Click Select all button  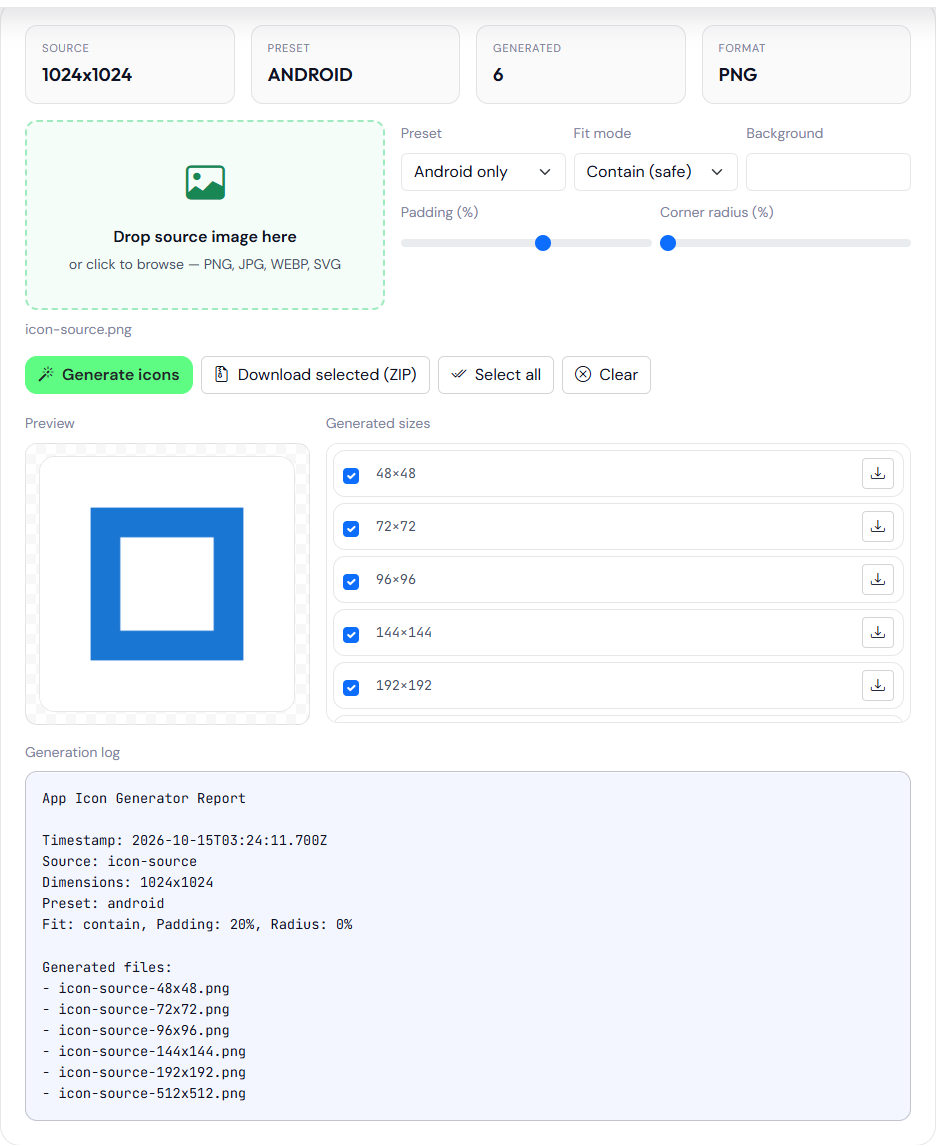[x=495, y=375]
